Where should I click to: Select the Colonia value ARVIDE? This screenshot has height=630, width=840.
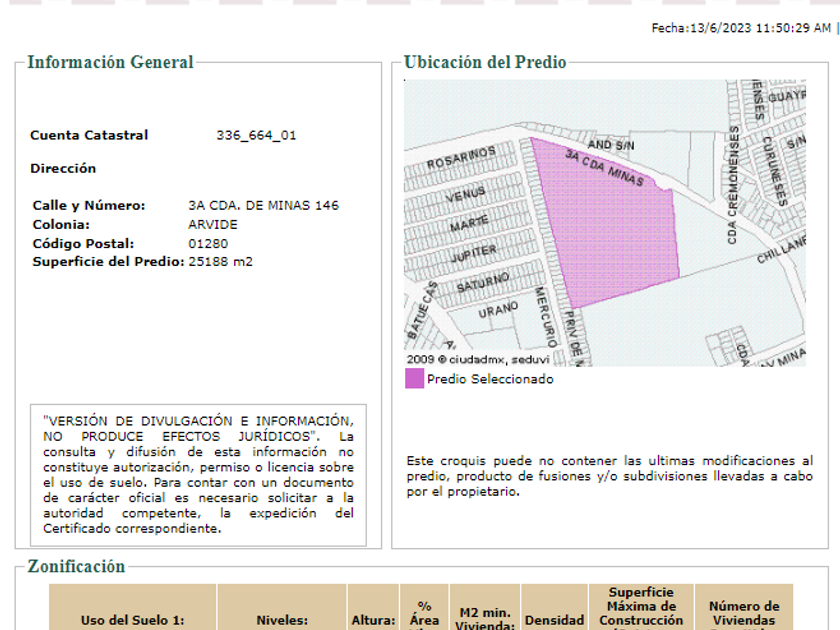[213, 225]
